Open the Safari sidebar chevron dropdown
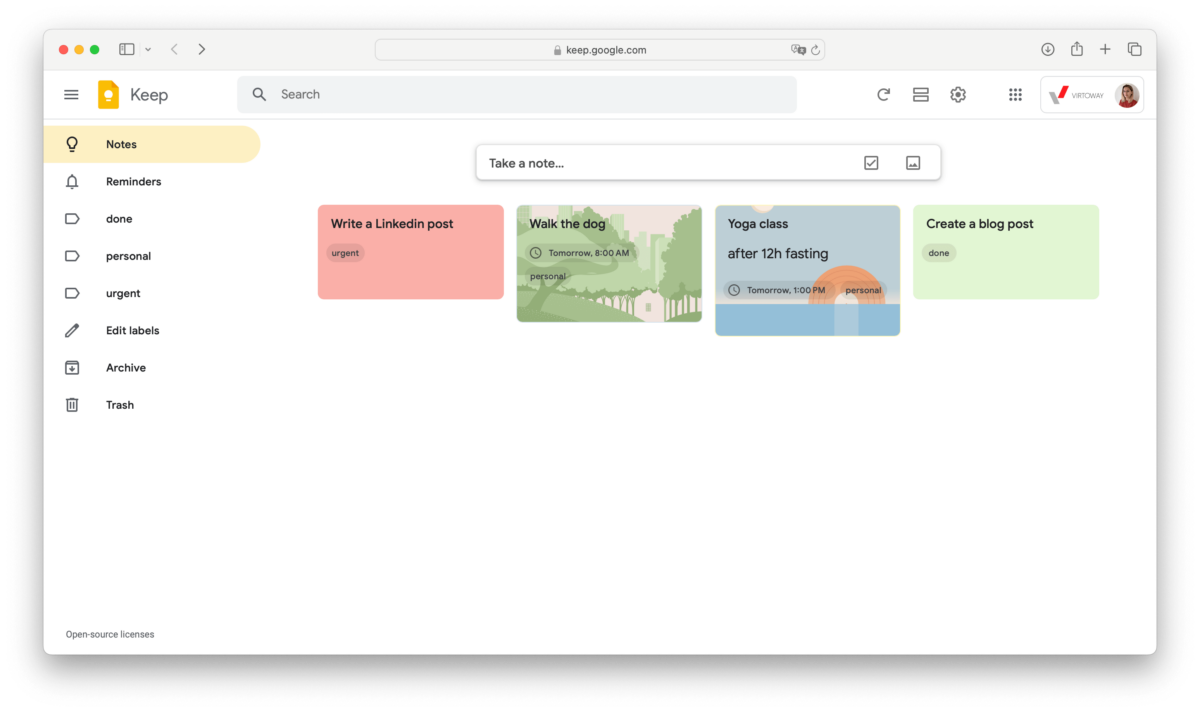The width and height of the screenshot is (1200, 712). [x=146, y=48]
